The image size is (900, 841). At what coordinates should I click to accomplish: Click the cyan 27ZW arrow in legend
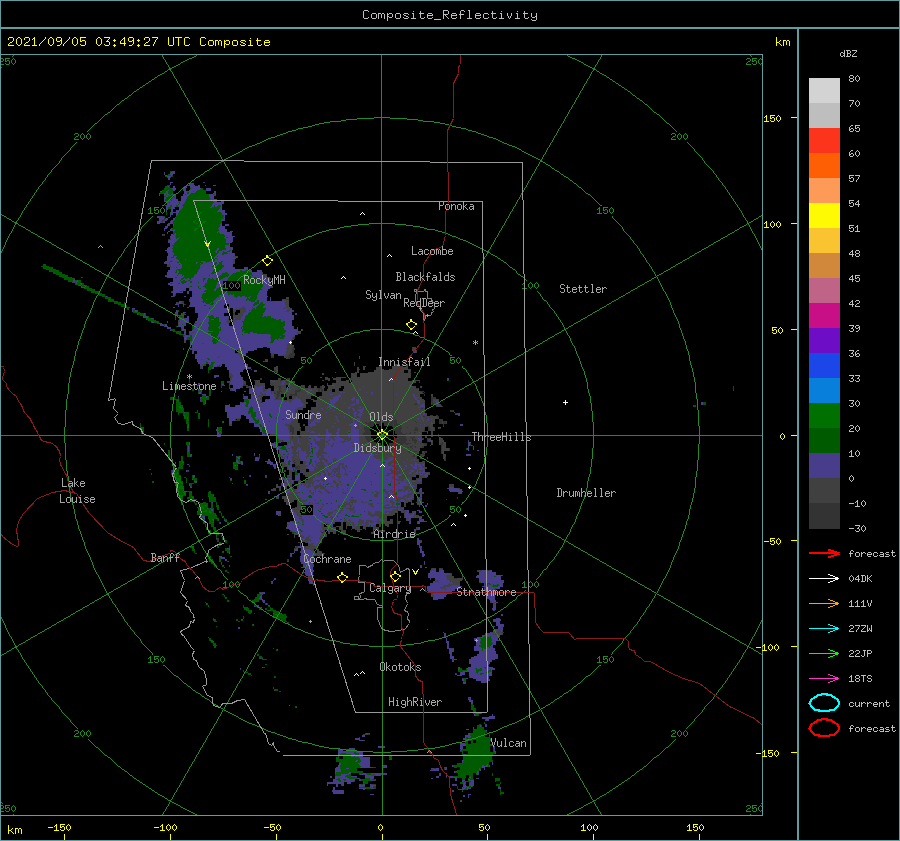coord(824,629)
